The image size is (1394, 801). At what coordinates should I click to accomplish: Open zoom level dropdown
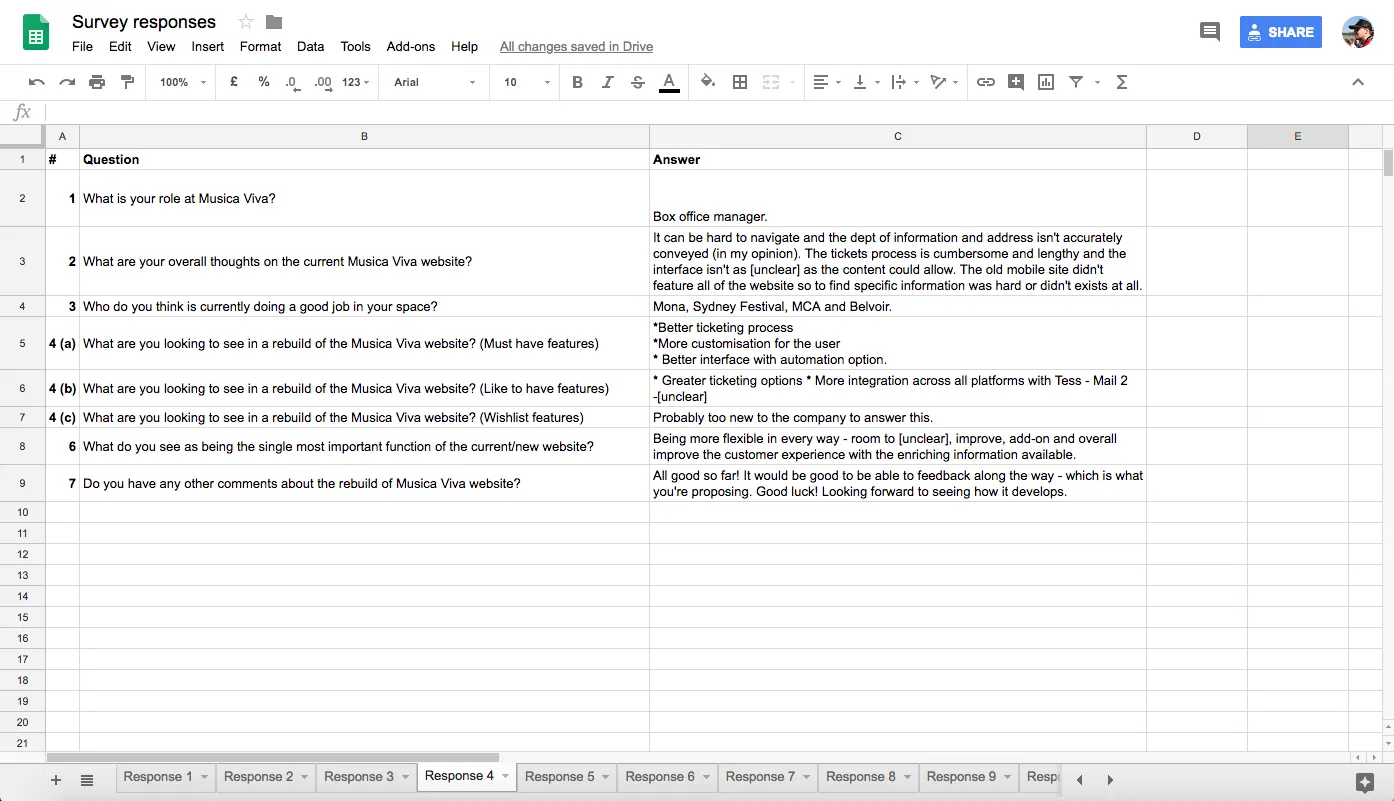point(183,82)
